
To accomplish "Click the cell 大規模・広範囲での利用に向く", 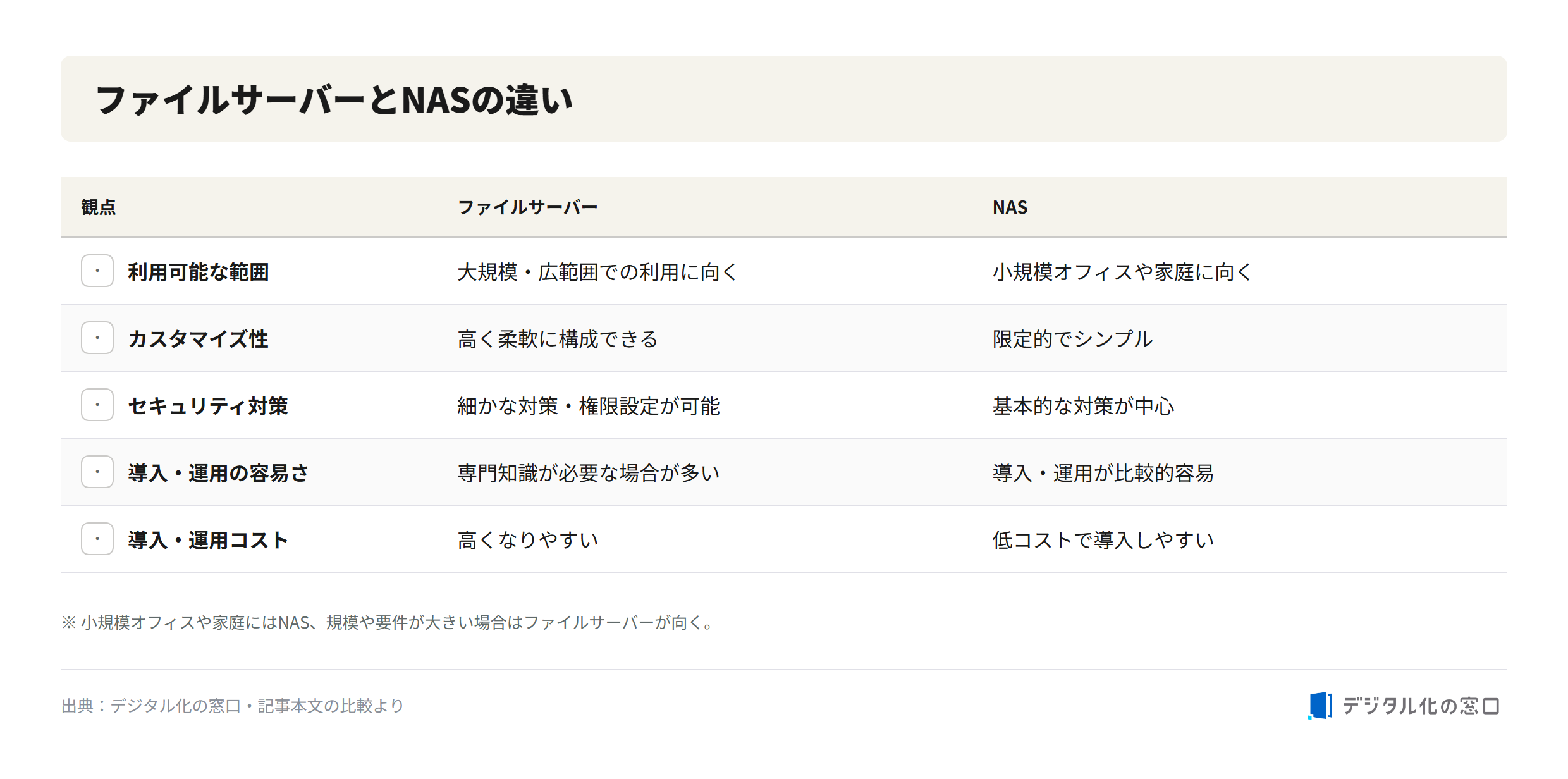I will (x=597, y=272).
